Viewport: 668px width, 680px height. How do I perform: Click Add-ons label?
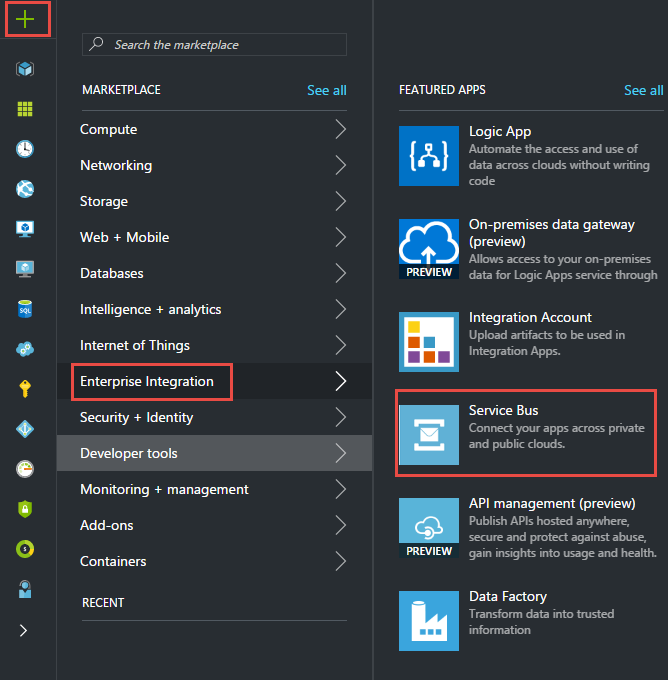107,525
